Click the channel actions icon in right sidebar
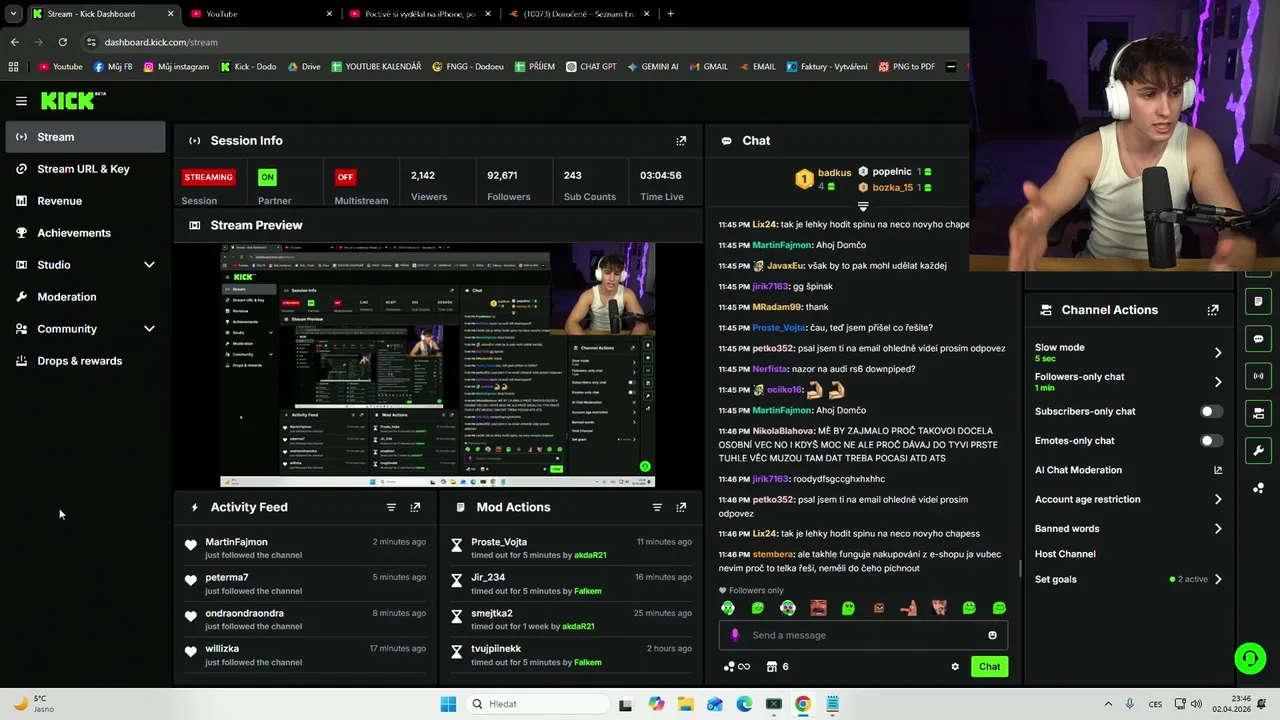Image resolution: width=1280 pixels, height=720 pixels. [1258, 413]
